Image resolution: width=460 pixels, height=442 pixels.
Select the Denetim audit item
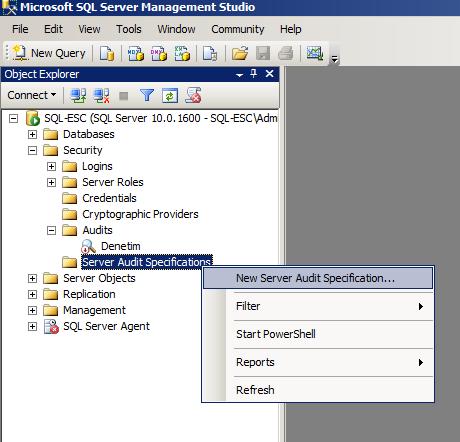pyautogui.click(x=121, y=246)
